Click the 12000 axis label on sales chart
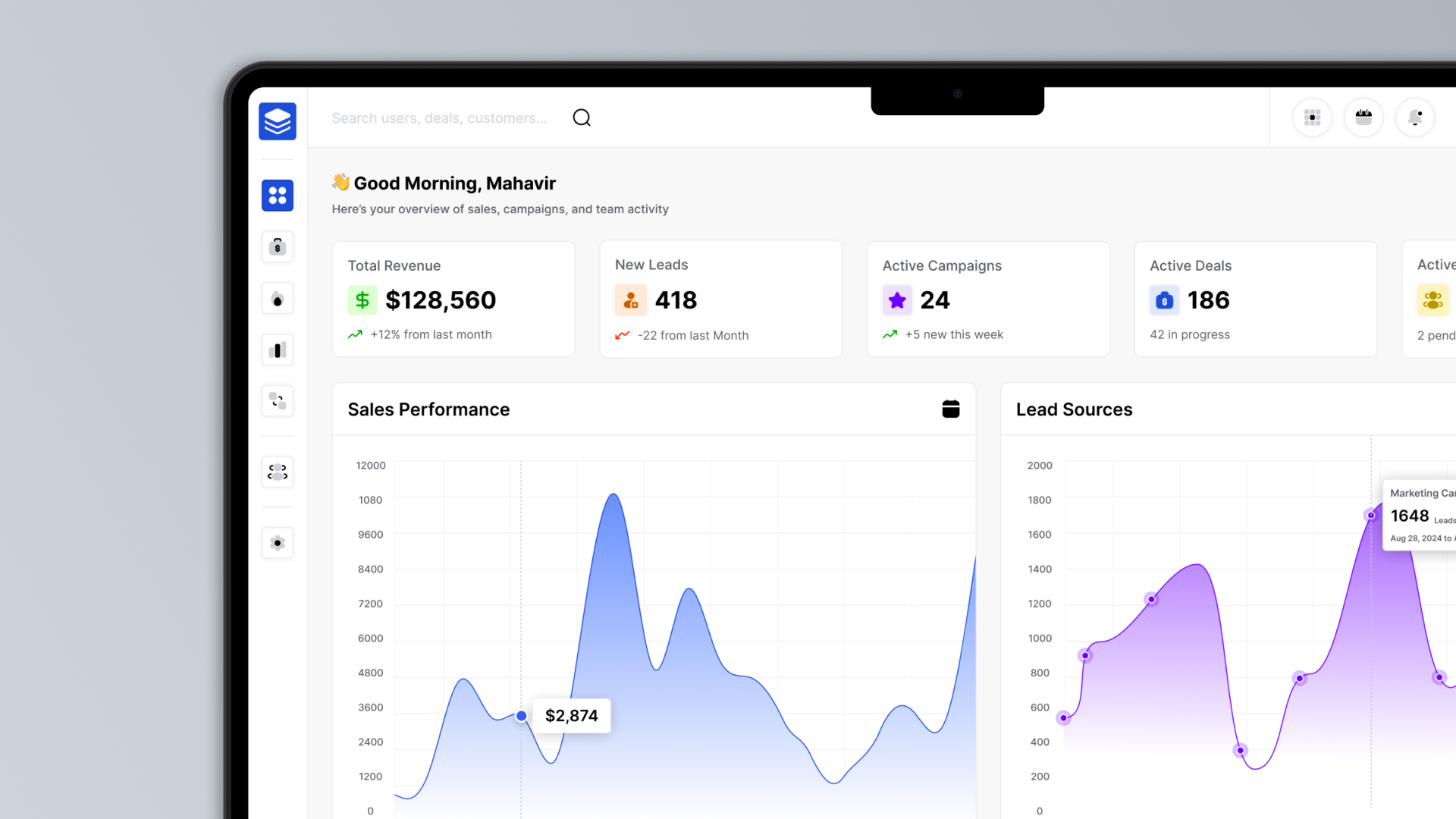The height and width of the screenshot is (819, 1456). click(x=371, y=466)
